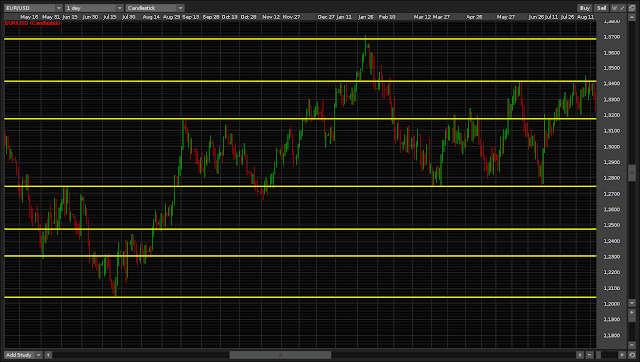640x362 pixels.
Task: Click the 1.2000 price axis label
Action: 612,304
